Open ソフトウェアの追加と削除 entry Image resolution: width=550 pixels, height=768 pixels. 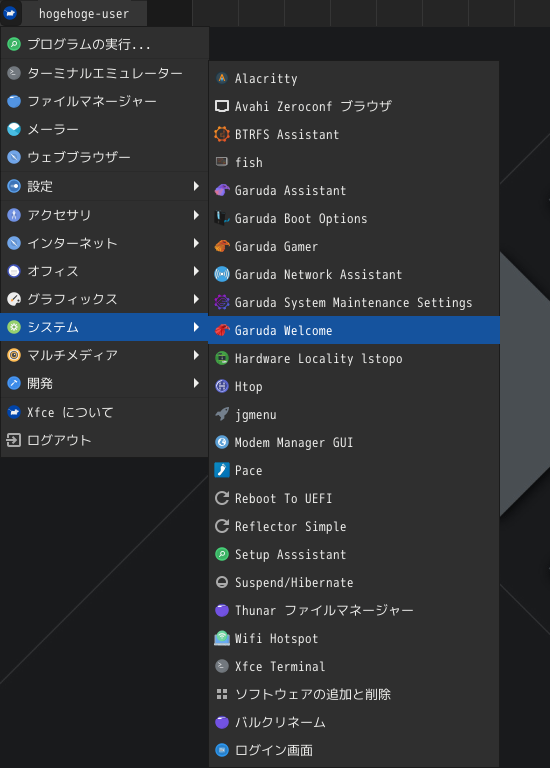click(x=354, y=694)
